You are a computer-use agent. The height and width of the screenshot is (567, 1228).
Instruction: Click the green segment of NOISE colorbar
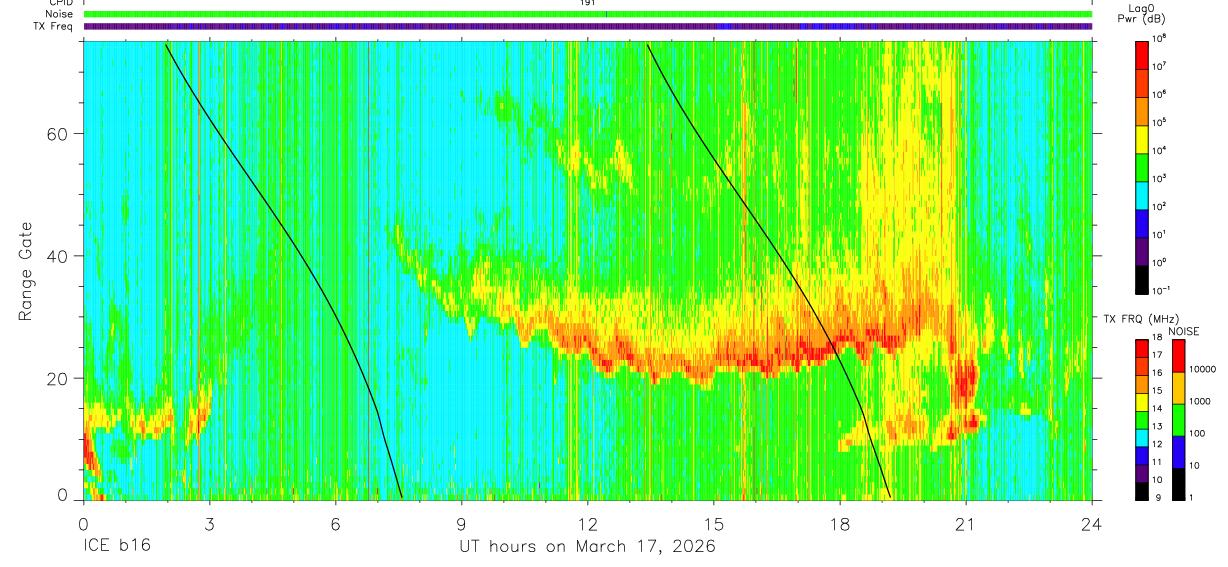pos(1178,420)
